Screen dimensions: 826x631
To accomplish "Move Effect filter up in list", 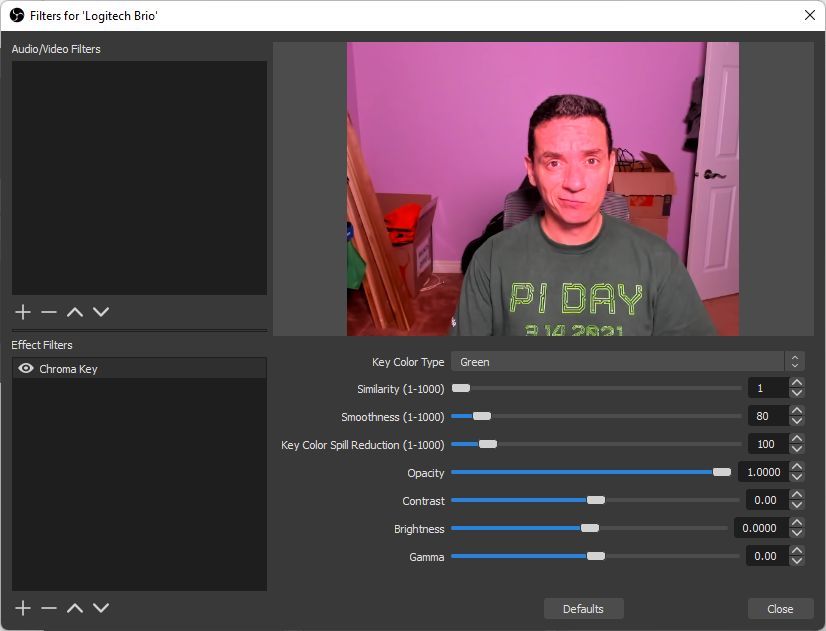I will 75,608.
